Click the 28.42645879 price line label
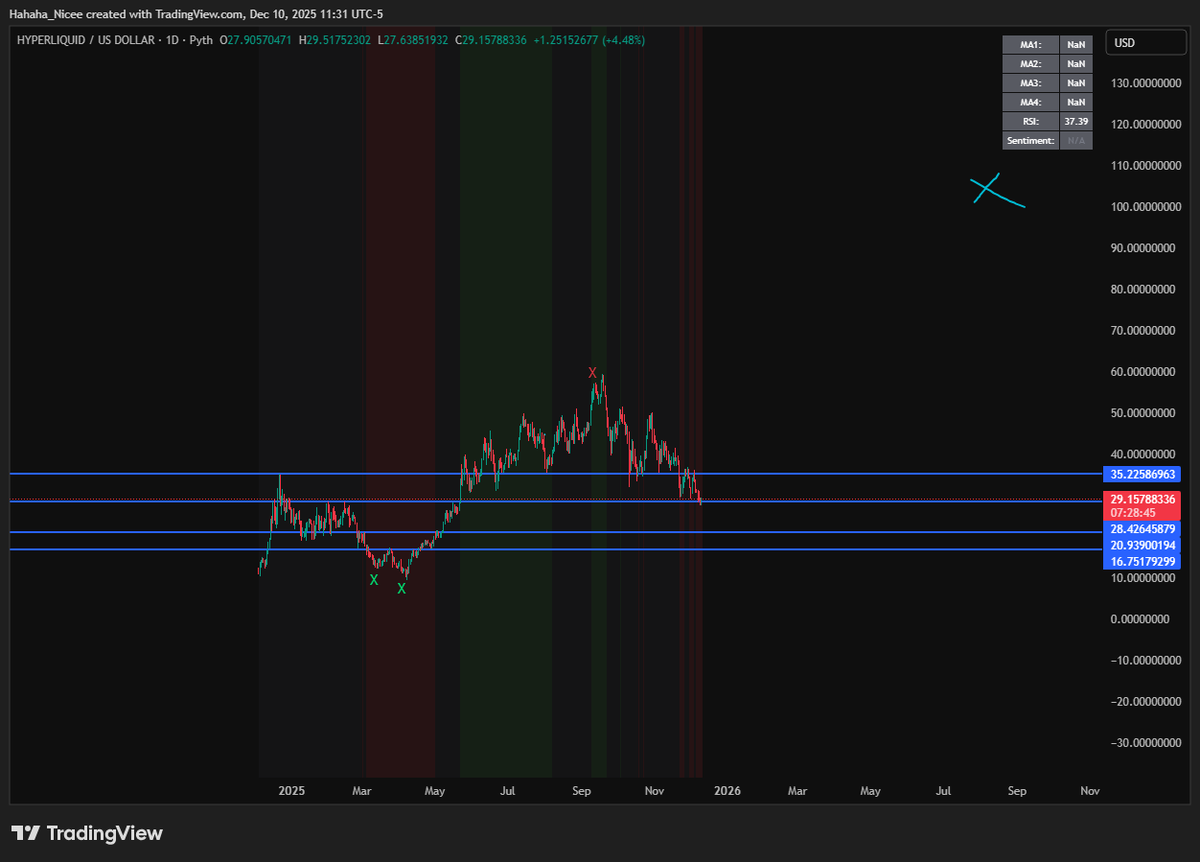 click(1144, 527)
